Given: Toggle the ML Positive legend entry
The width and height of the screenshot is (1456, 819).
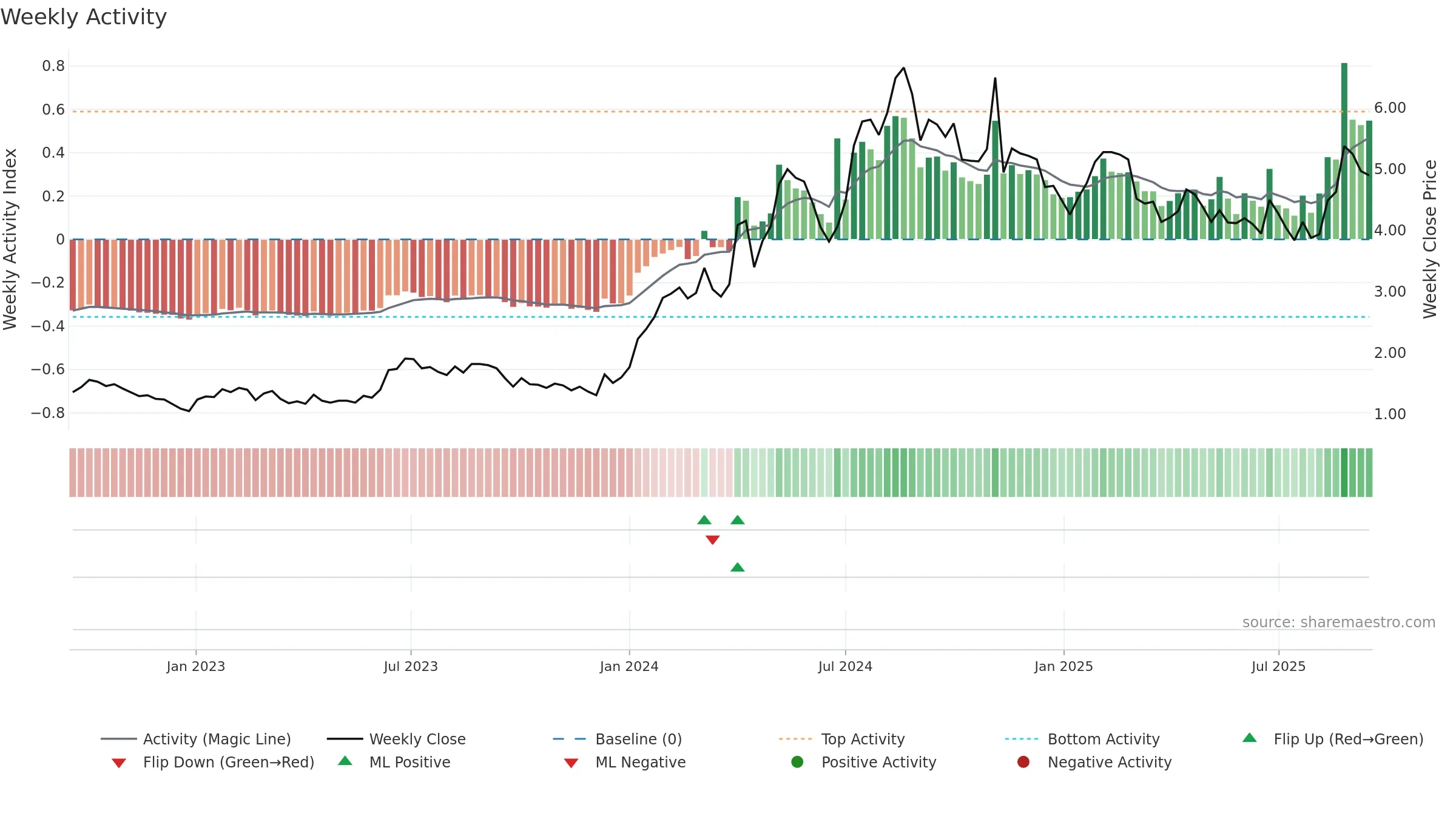Looking at the screenshot, I should 394,762.
